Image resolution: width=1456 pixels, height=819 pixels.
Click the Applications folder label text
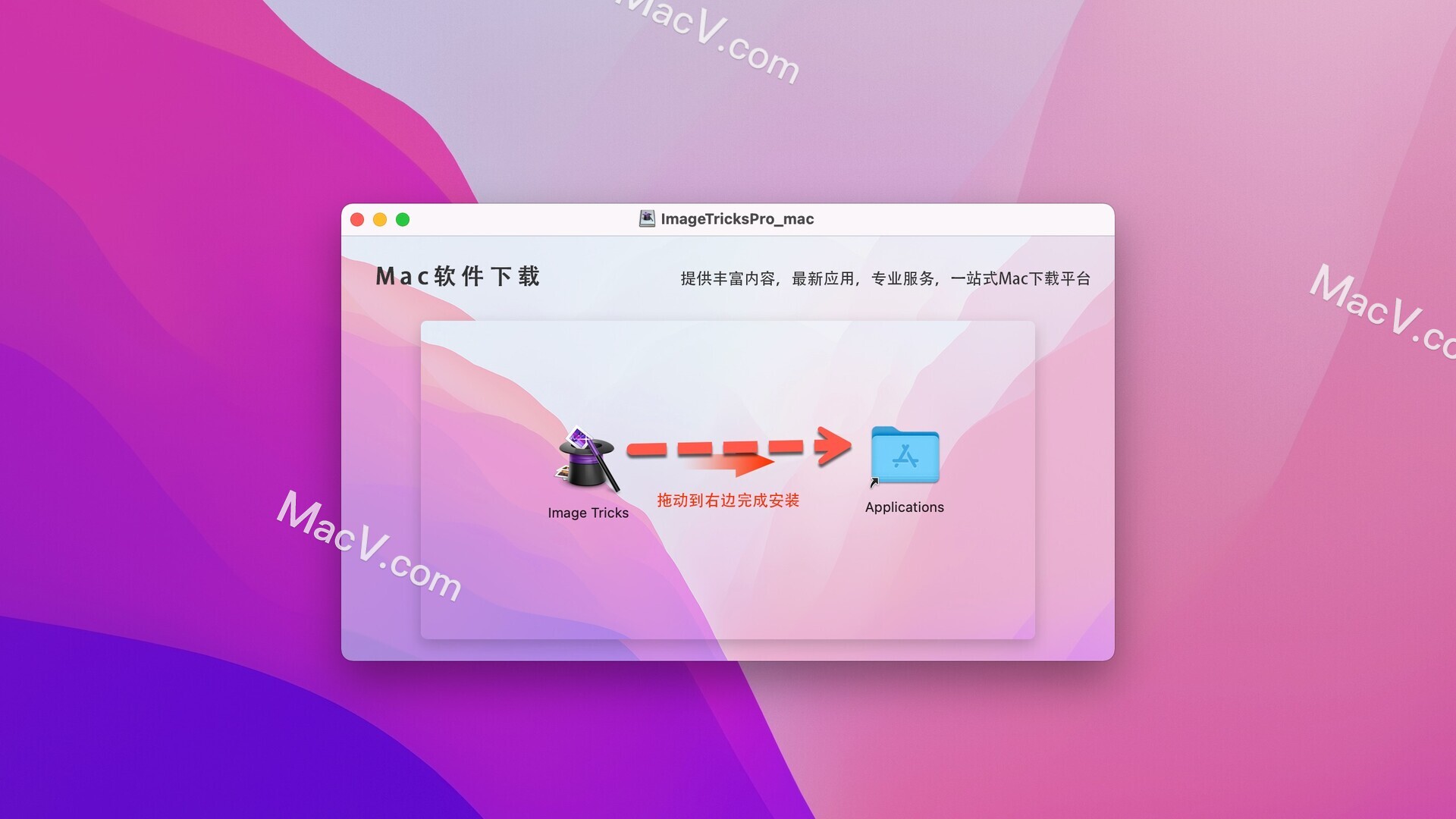[904, 508]
